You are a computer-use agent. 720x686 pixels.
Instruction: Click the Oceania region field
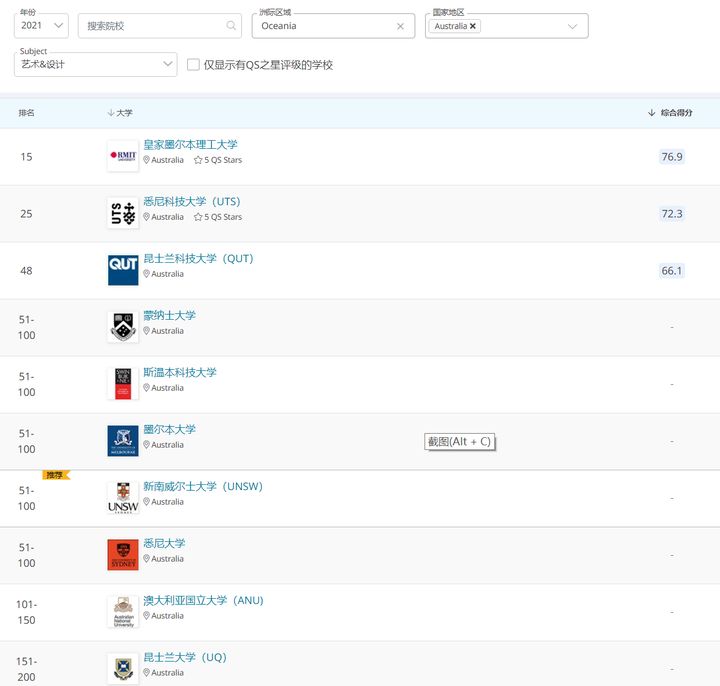pos(333,26)
